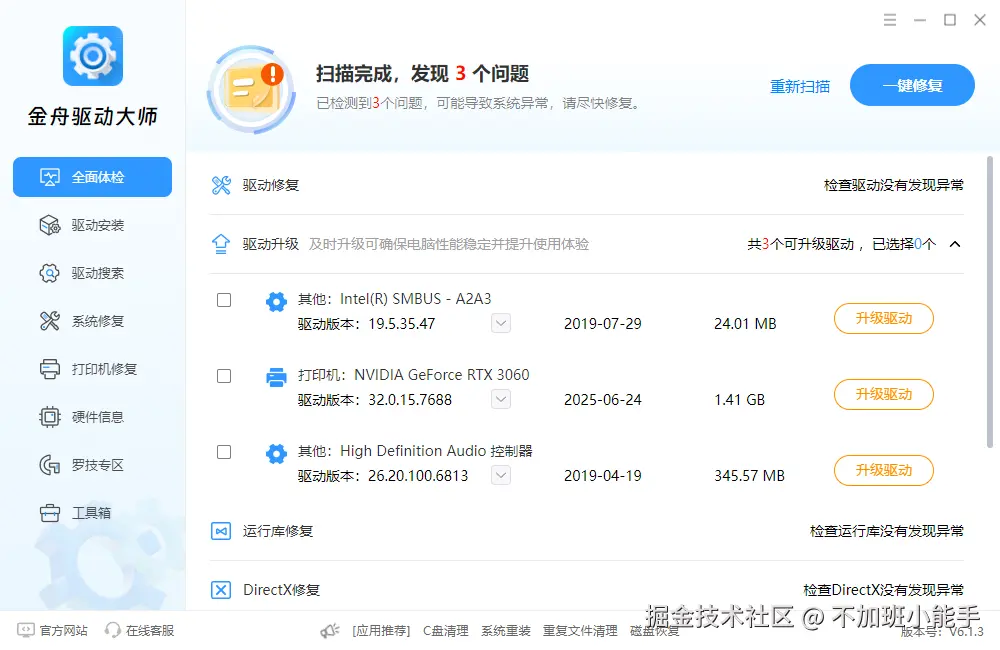The height and width of the screenshot is (650, 1000).
Task: Click the 工具箱 toolbox icon
Action: [x=50, y=513]
